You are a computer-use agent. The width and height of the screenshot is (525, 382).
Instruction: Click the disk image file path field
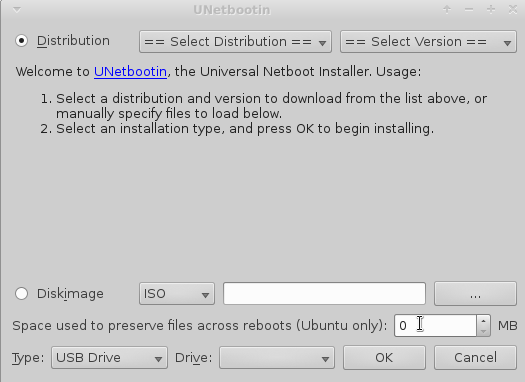(x=324, y=294)
